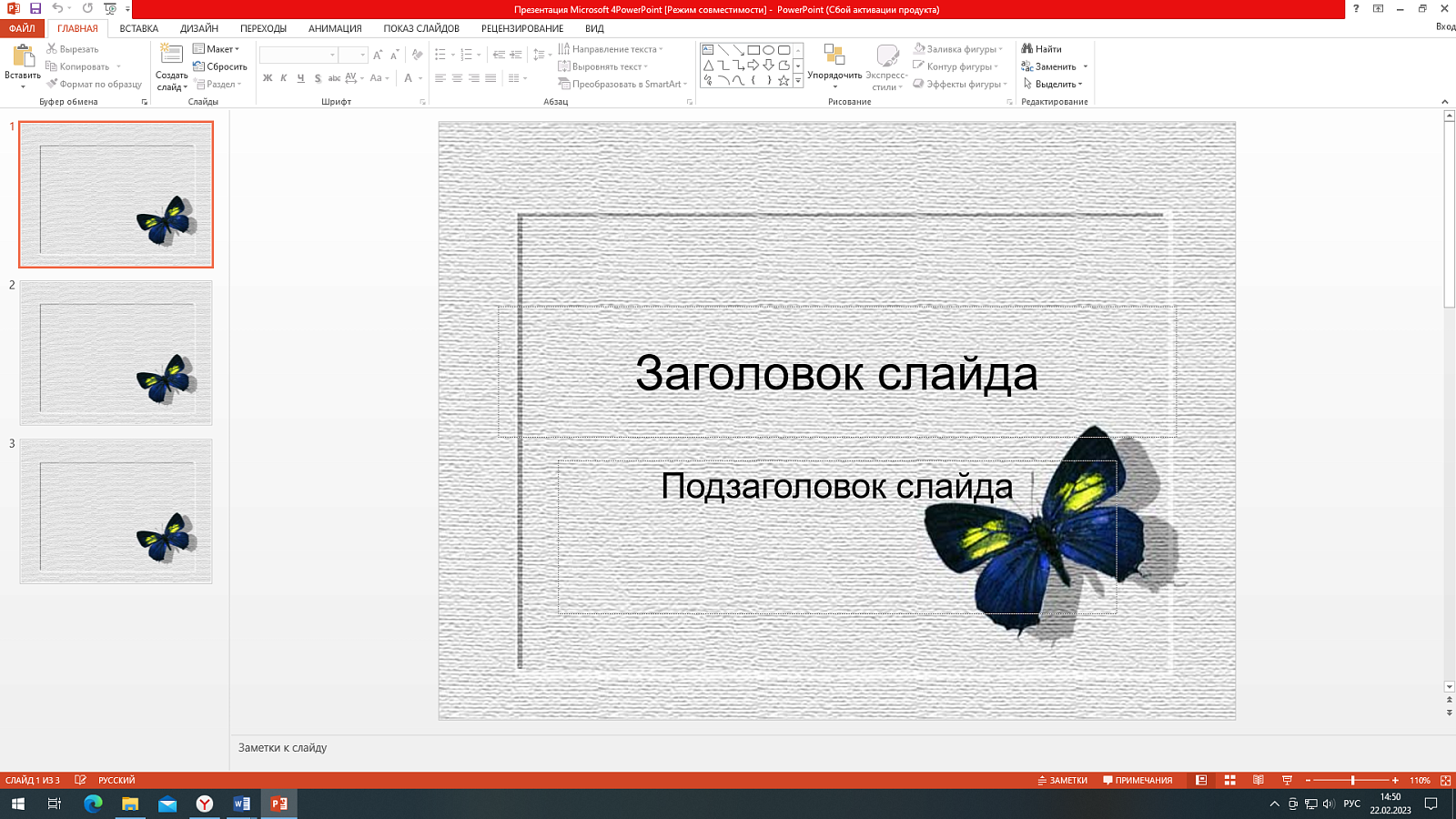Save the presentation with the floppy icon
The width and height of the screenshot is (1456, 819).
click(35, 8)
